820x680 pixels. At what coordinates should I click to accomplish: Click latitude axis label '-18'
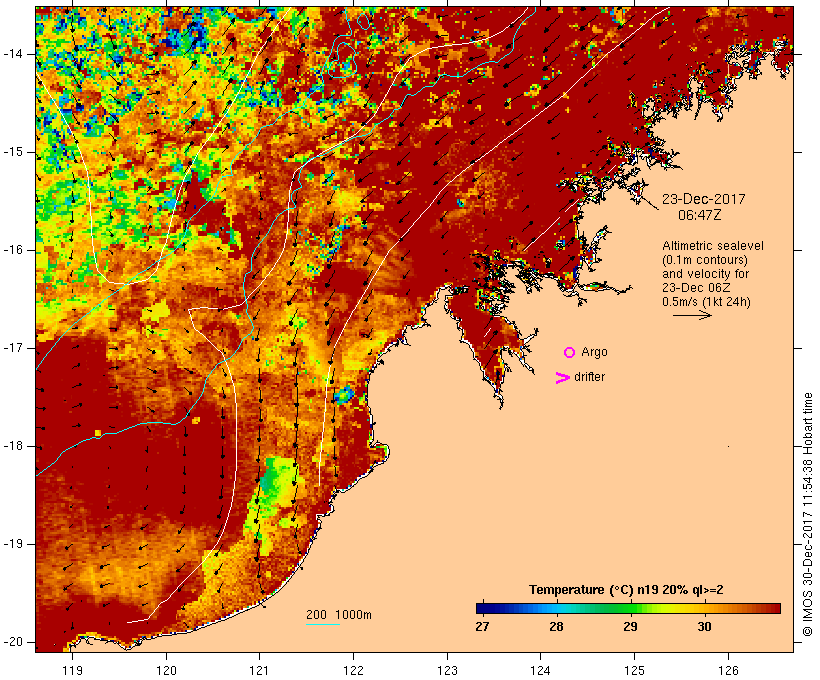[x=13, y=446]
